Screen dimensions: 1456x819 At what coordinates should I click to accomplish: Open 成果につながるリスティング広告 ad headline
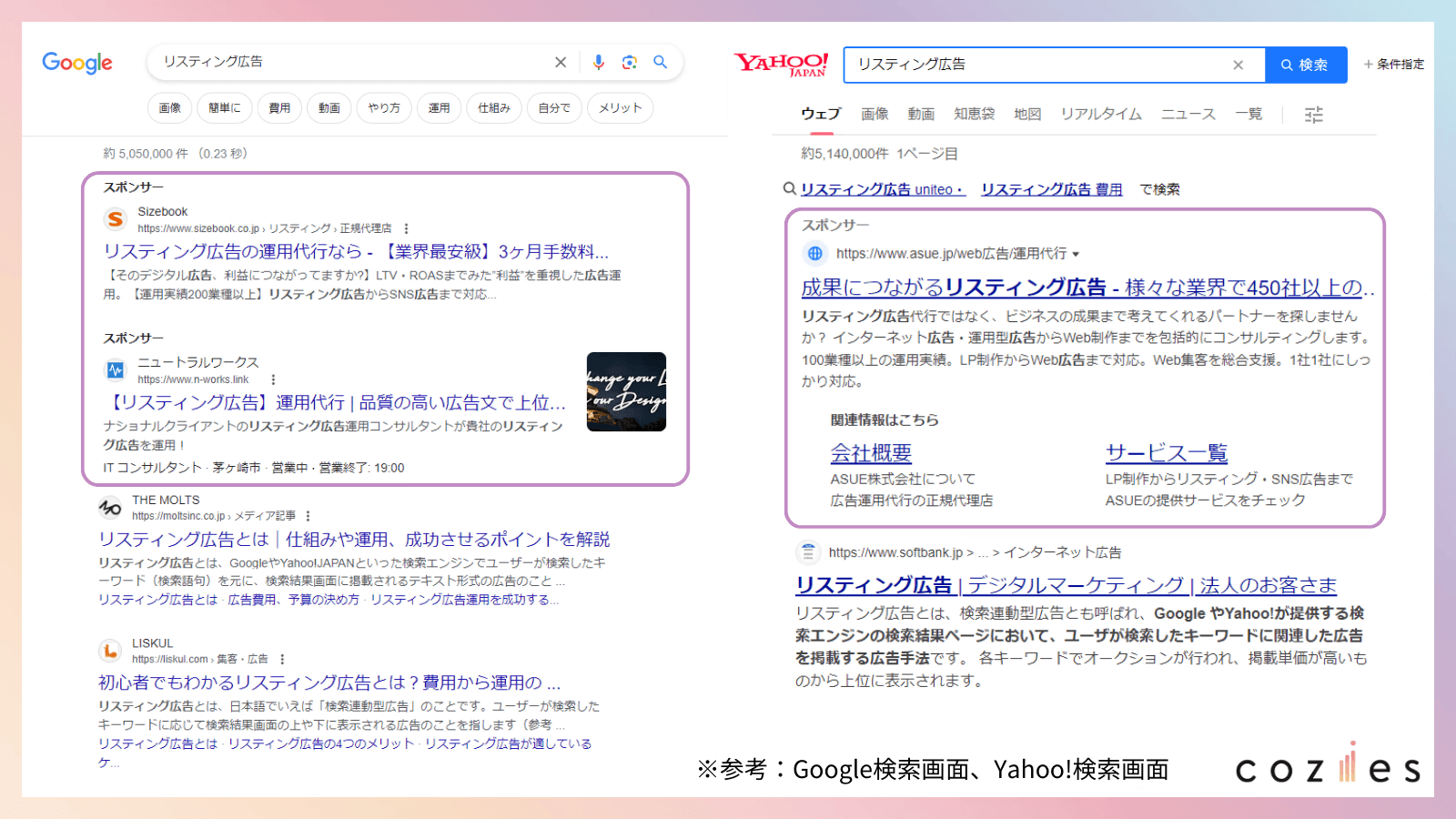tap(1087, 288)
